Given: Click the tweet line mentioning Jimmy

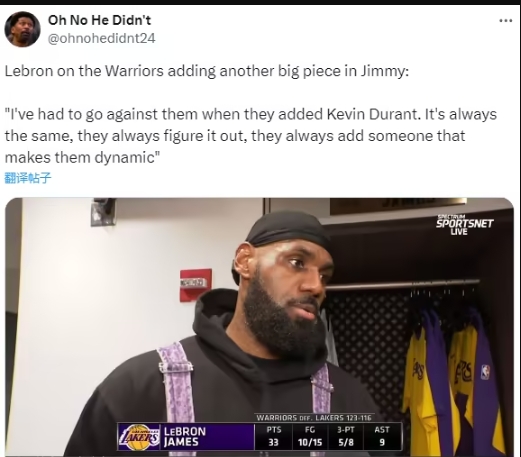Looking at the screenshot, I should pos(206,71).
